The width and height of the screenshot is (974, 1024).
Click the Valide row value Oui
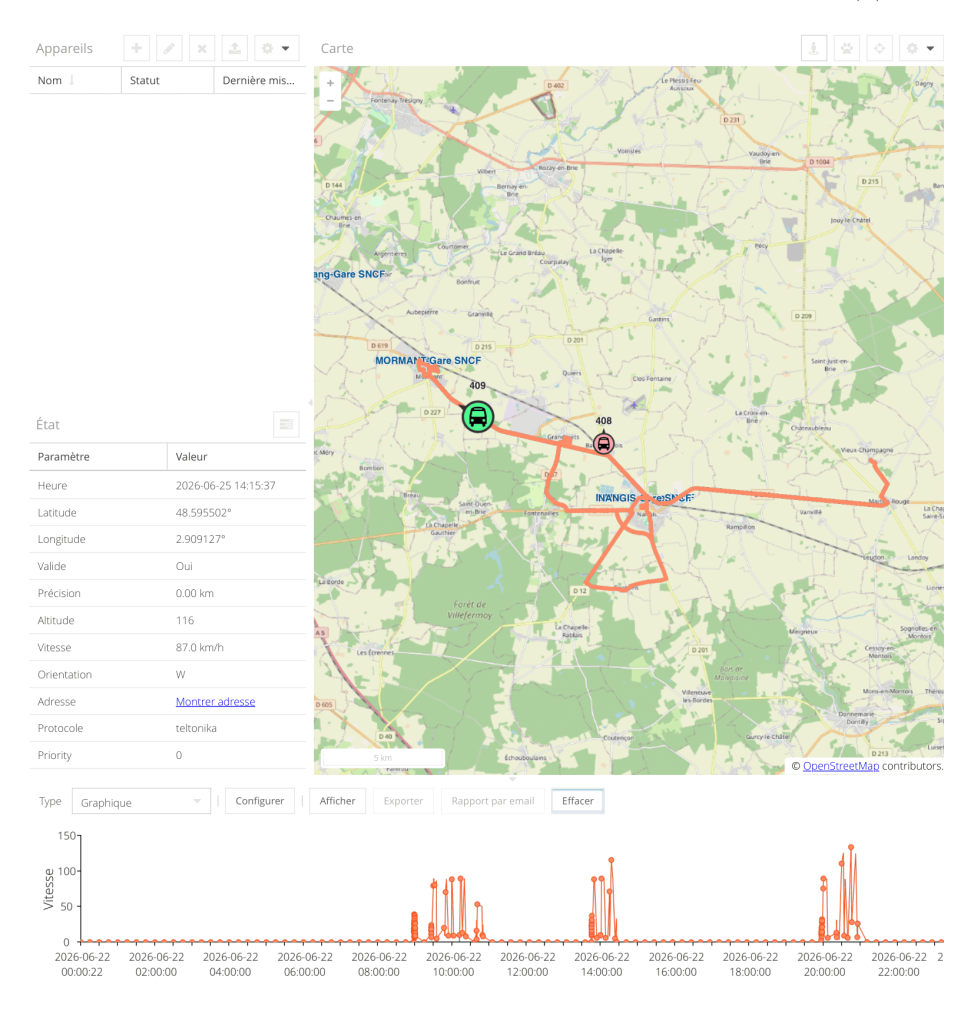(x=184, y=566)
